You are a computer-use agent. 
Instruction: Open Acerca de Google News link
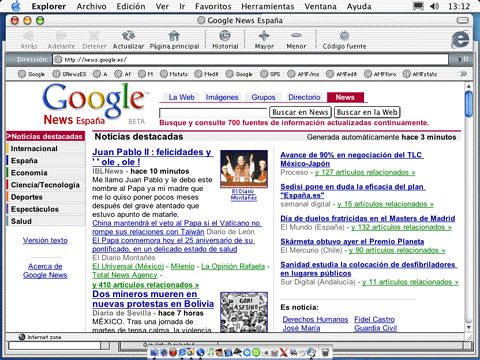(x=45, y=271)
